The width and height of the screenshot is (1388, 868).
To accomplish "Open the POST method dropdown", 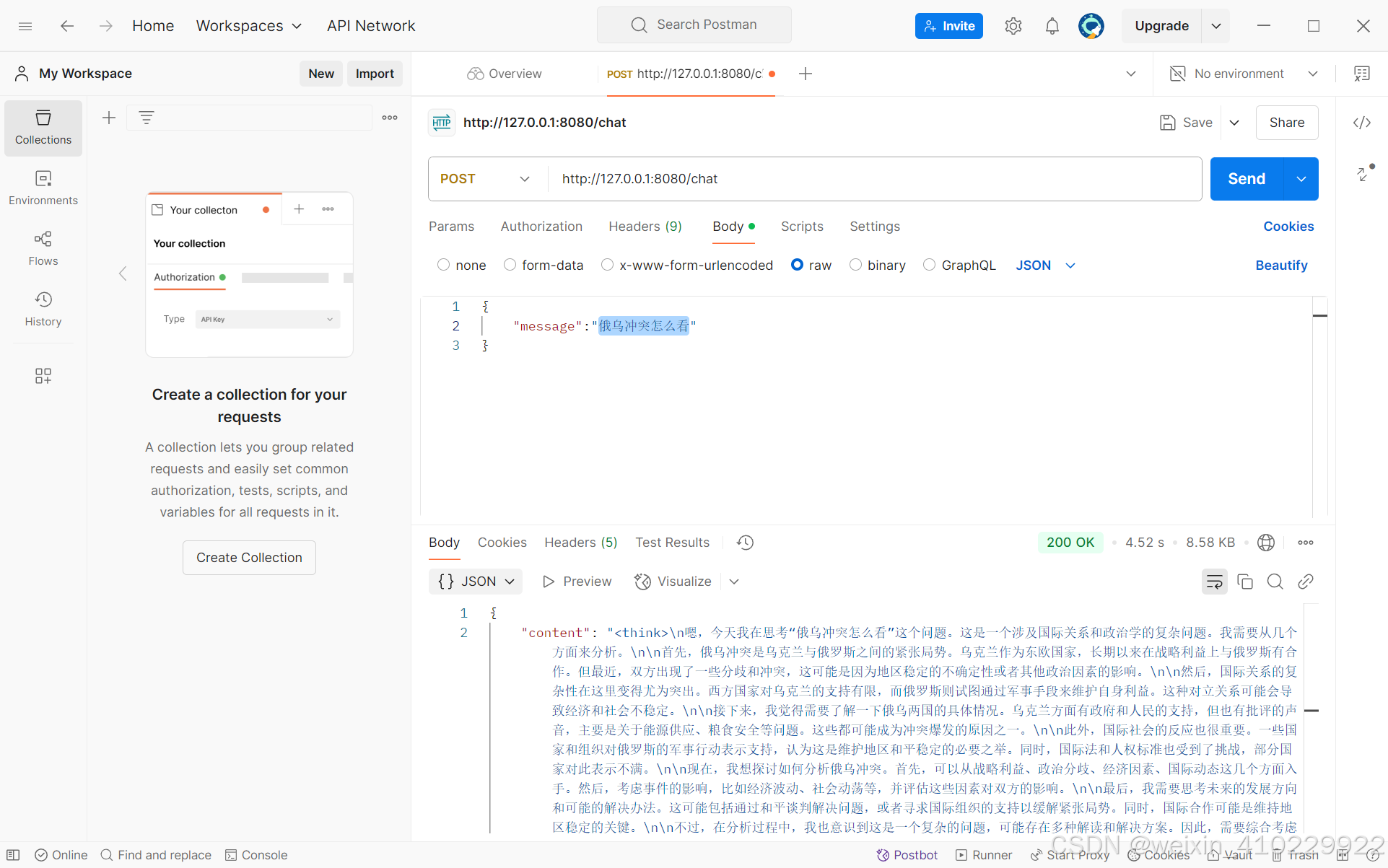I will coord(485,178).
